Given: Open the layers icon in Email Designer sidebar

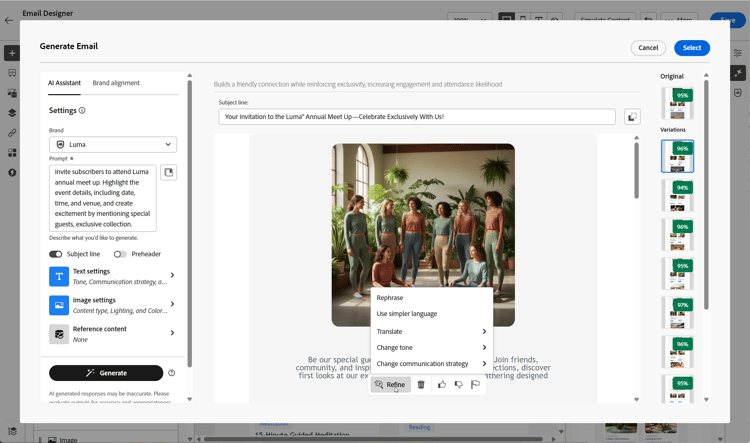Looking at the screenshot, I should [12, 113].
